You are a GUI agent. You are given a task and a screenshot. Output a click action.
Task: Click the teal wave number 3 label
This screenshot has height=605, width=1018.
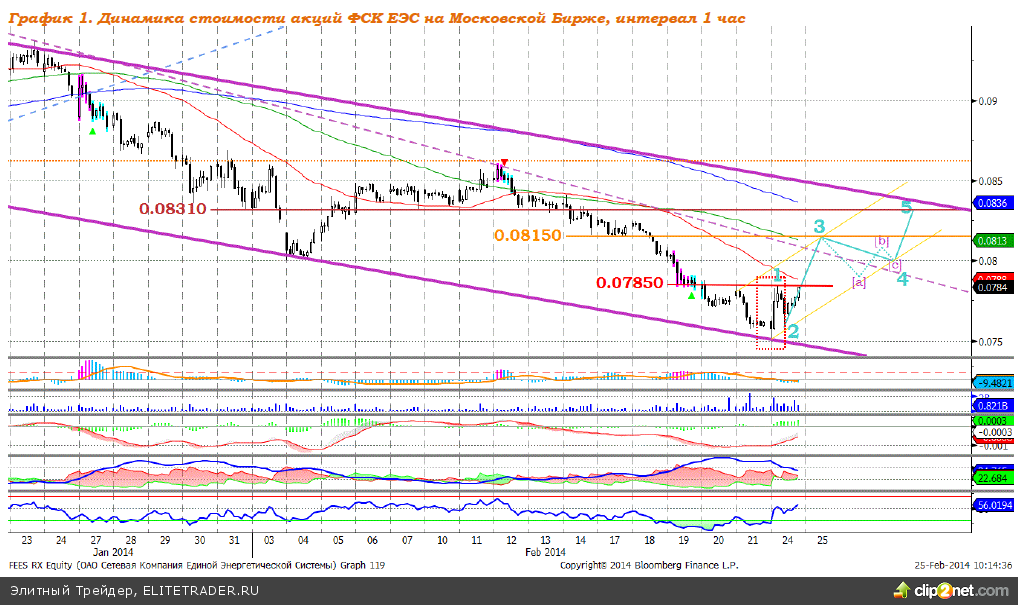point(818,226)
